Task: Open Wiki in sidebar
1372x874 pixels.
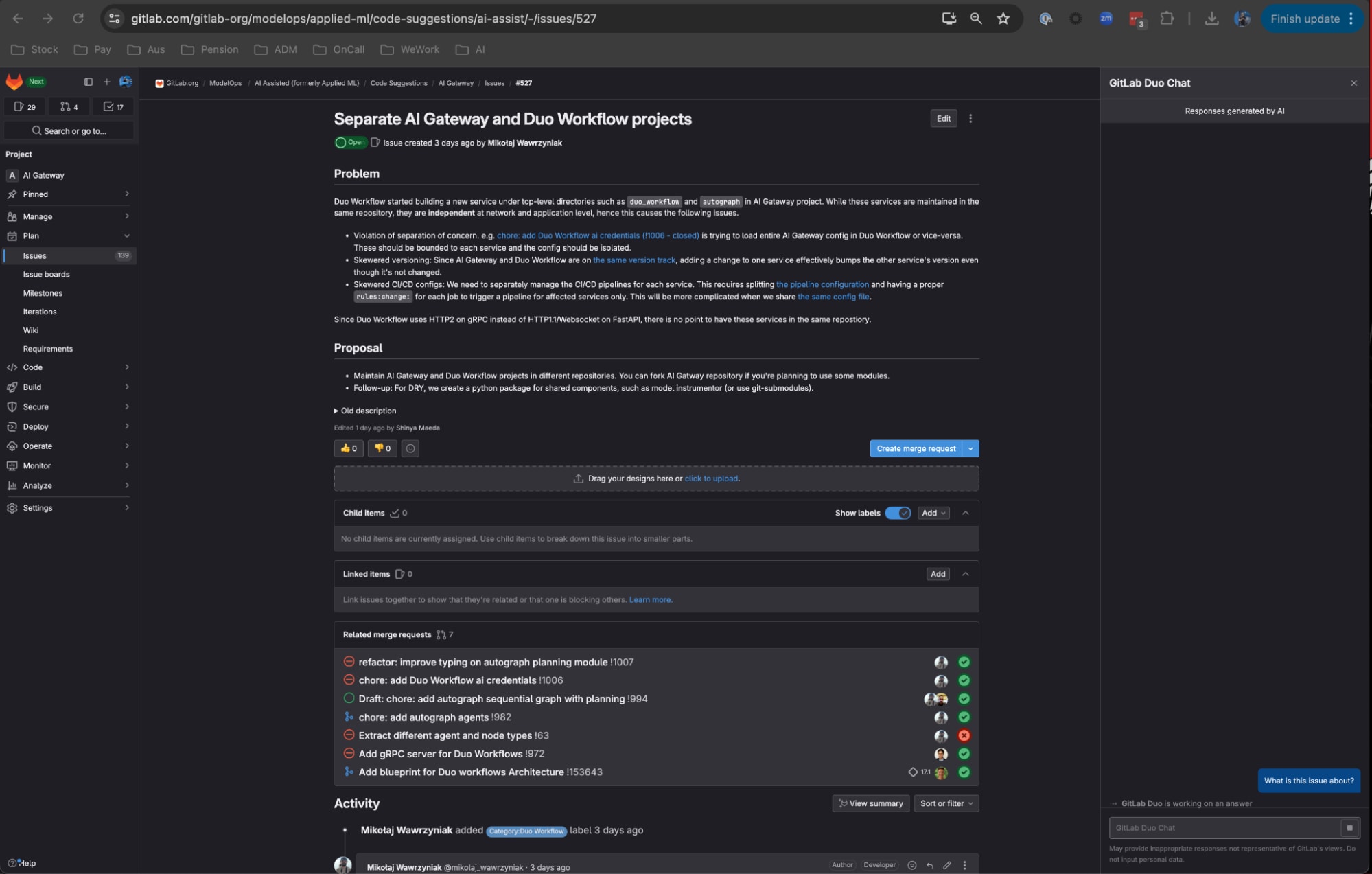Action: (31, 330)
